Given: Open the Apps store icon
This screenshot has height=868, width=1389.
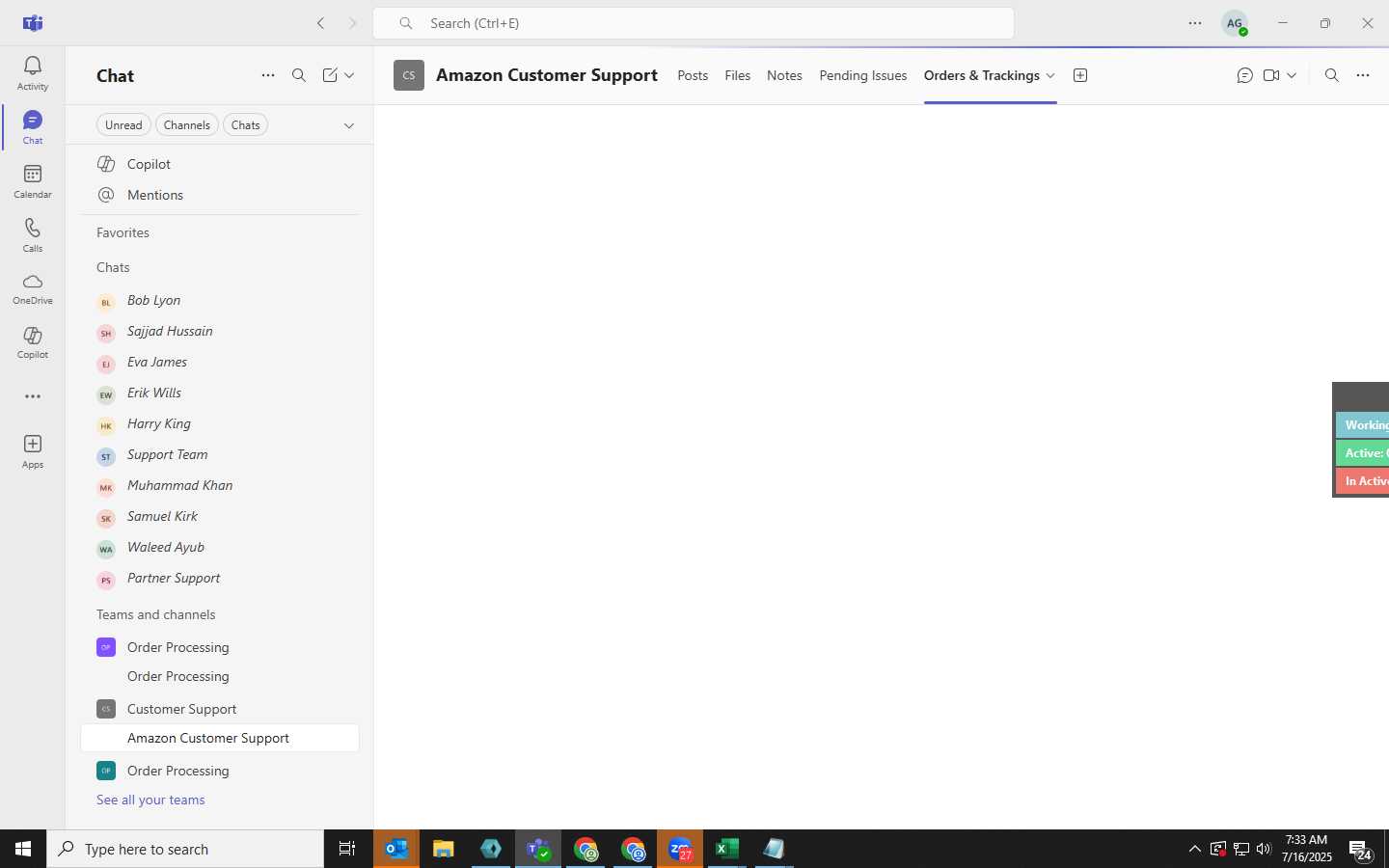Looking at the screenshot, I should tap(32, 451).
